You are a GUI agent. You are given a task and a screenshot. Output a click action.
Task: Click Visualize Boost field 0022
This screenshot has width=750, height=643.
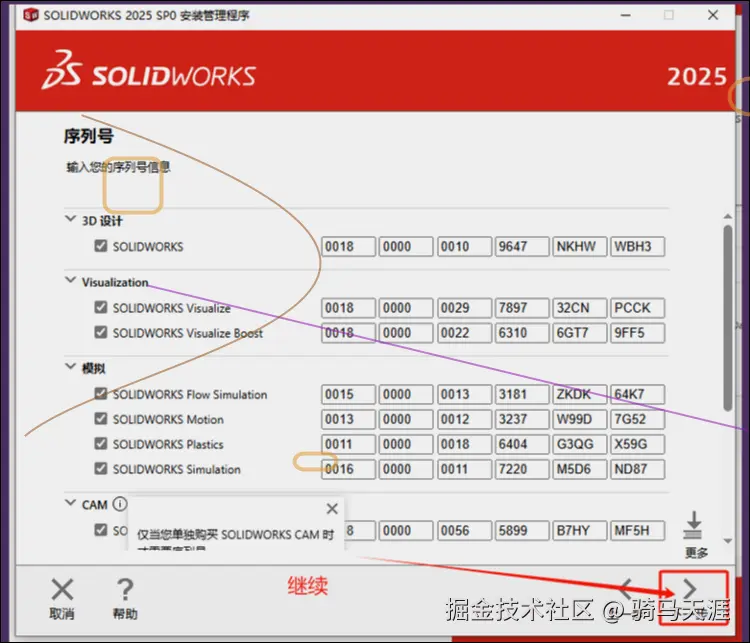464,333
